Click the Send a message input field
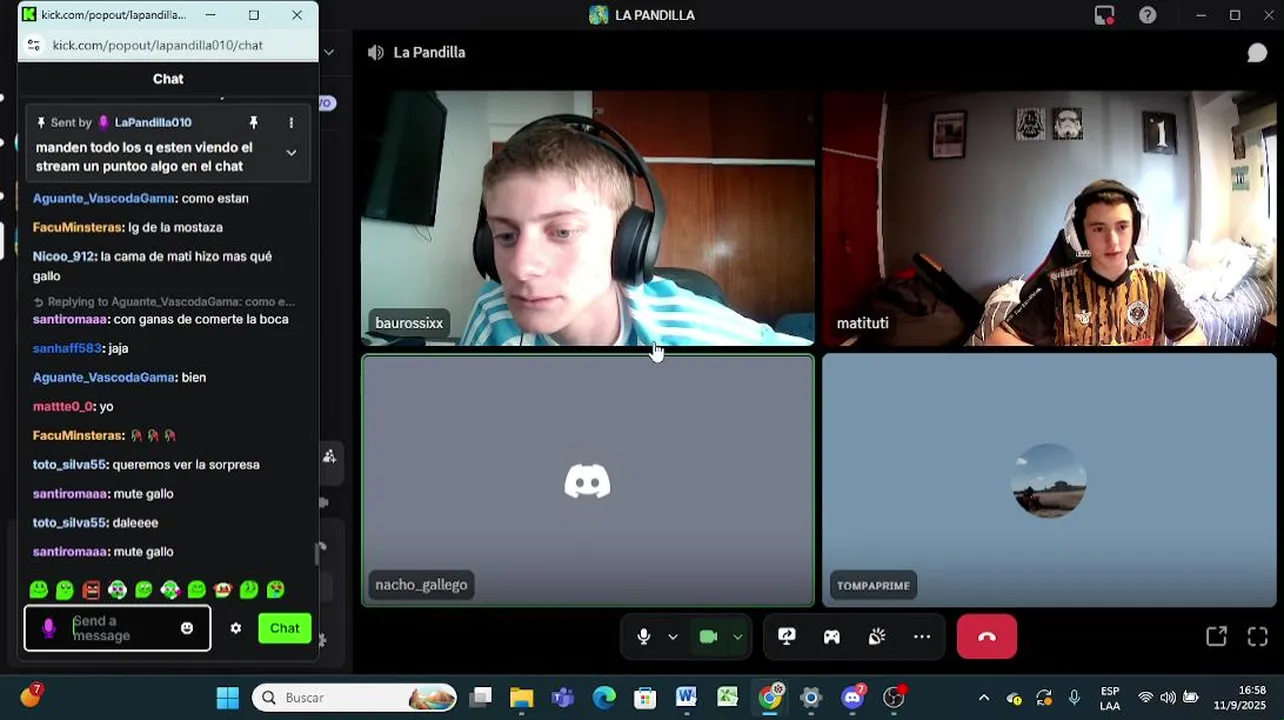 [x=118, y=628]
